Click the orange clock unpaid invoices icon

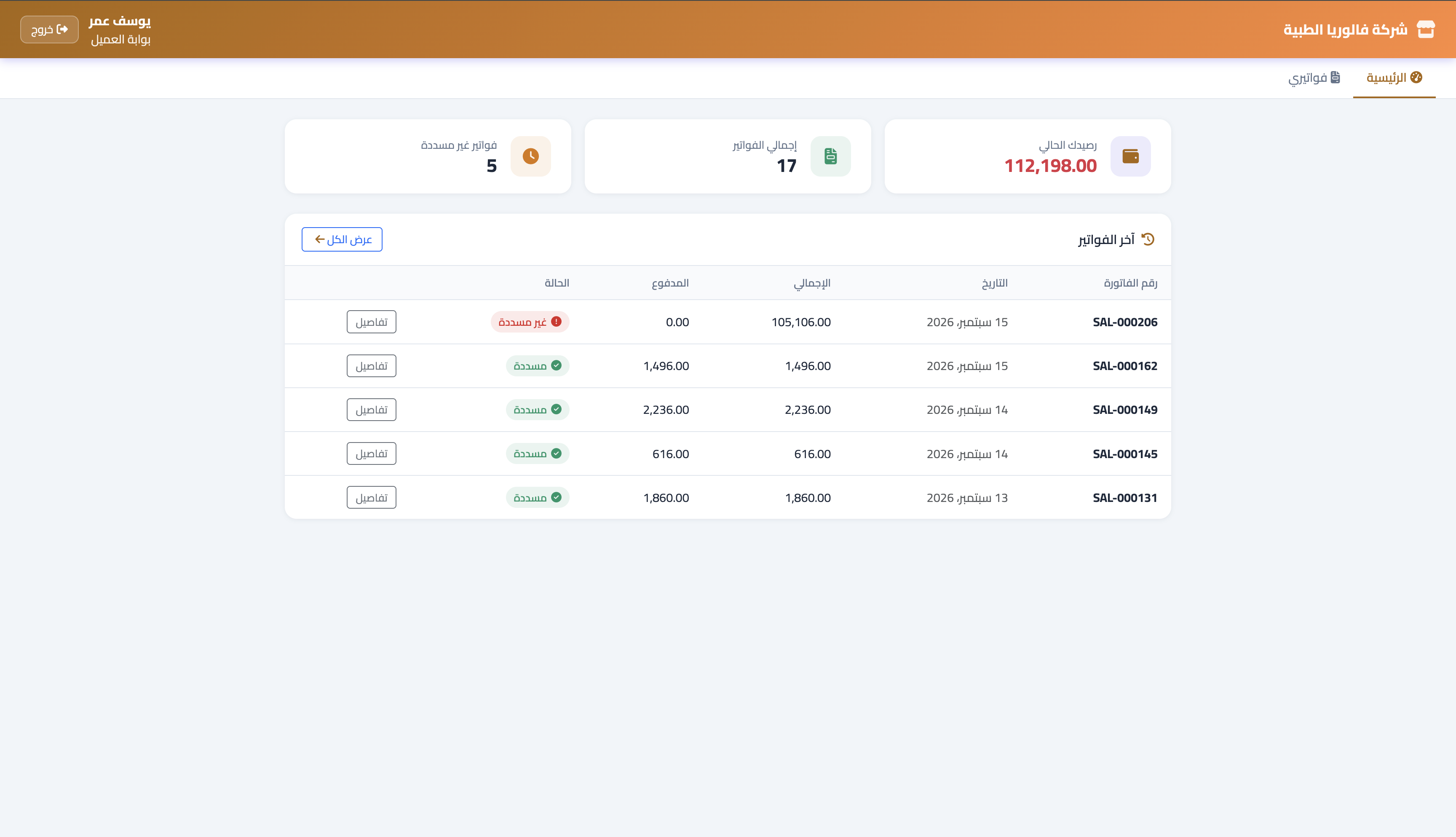click(x=530, y=156)
